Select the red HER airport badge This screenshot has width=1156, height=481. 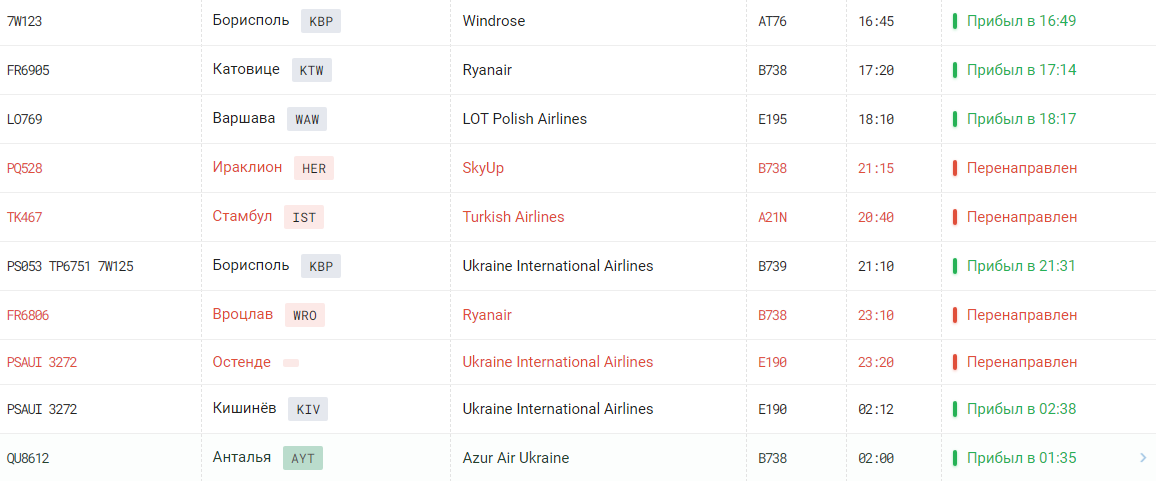pos(314,168)
